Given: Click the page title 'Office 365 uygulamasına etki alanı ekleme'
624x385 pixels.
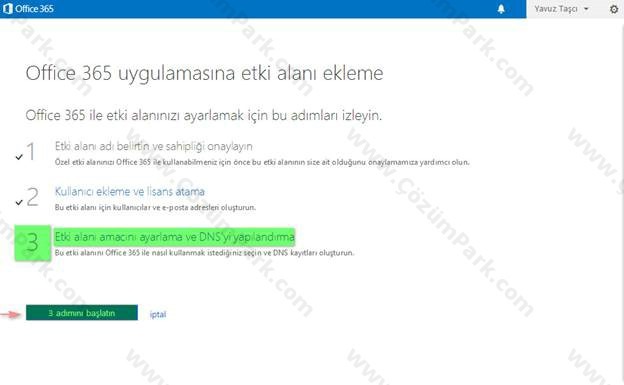Looking at the screenshot, I should tap(205, 73).
